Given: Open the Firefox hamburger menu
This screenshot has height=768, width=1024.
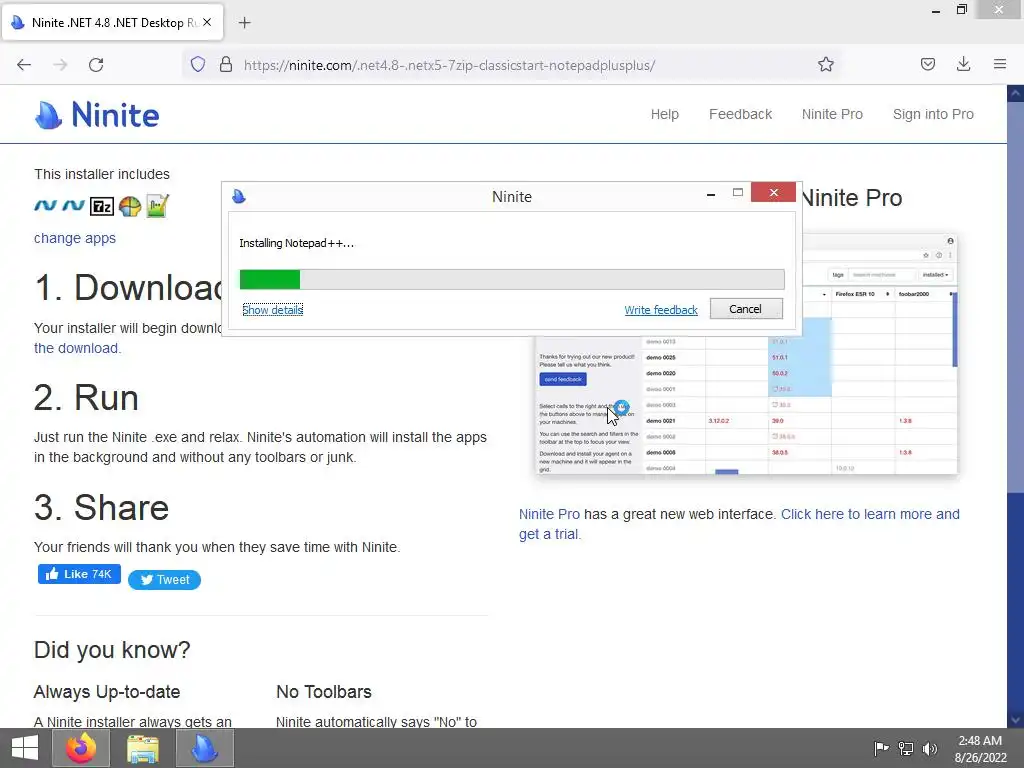Looking at the screenshot, I should 1000,64.
